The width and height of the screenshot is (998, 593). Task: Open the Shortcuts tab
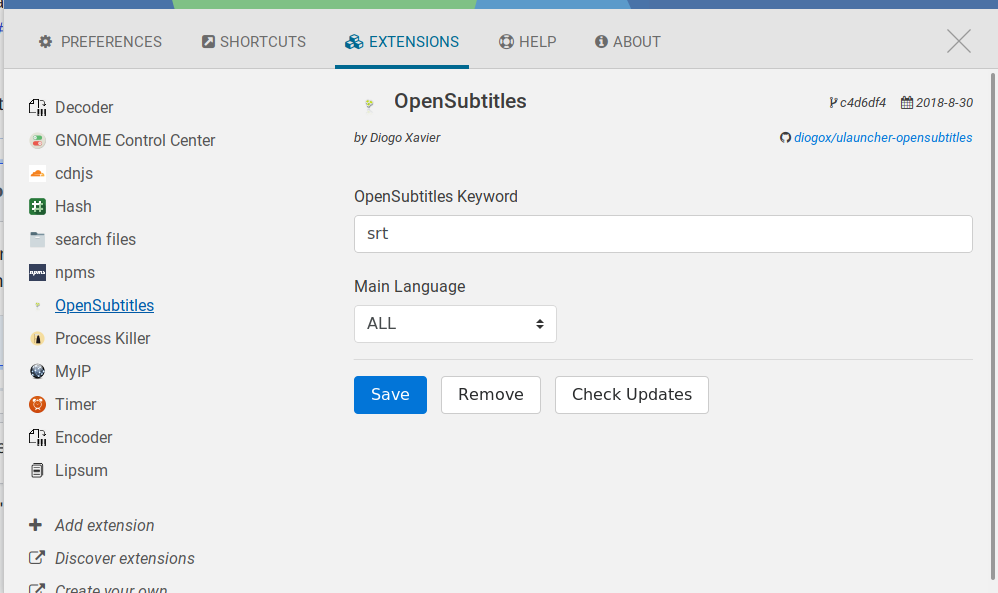click(x=253, y=42)
